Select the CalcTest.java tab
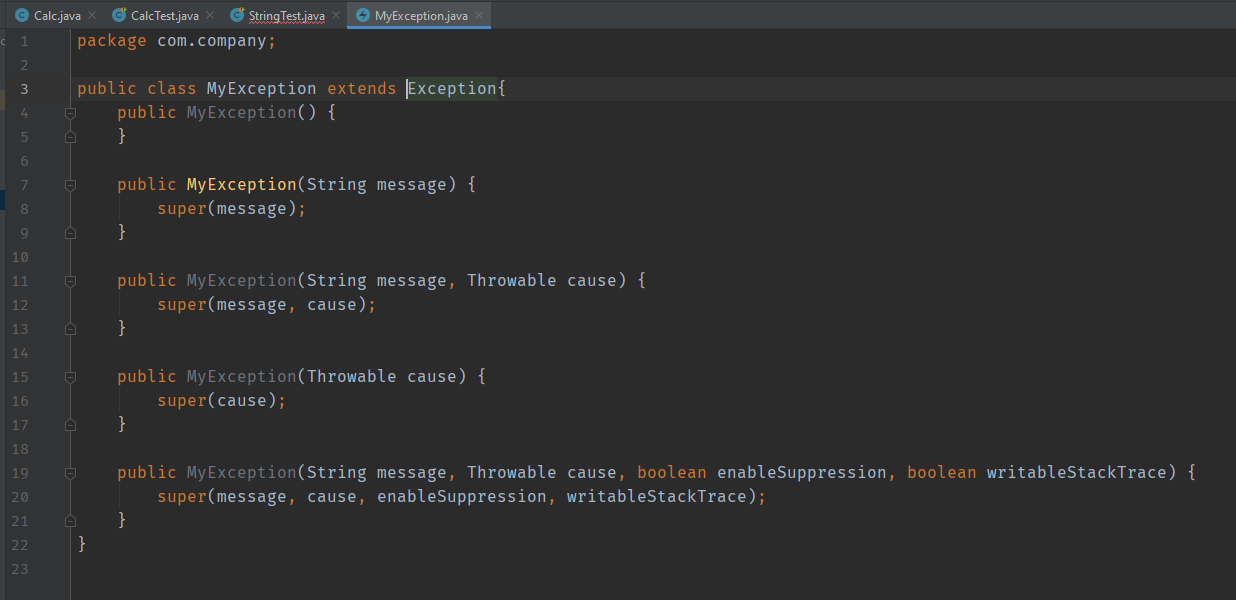This screenshot has height=600, width=1236. (164, 16)
